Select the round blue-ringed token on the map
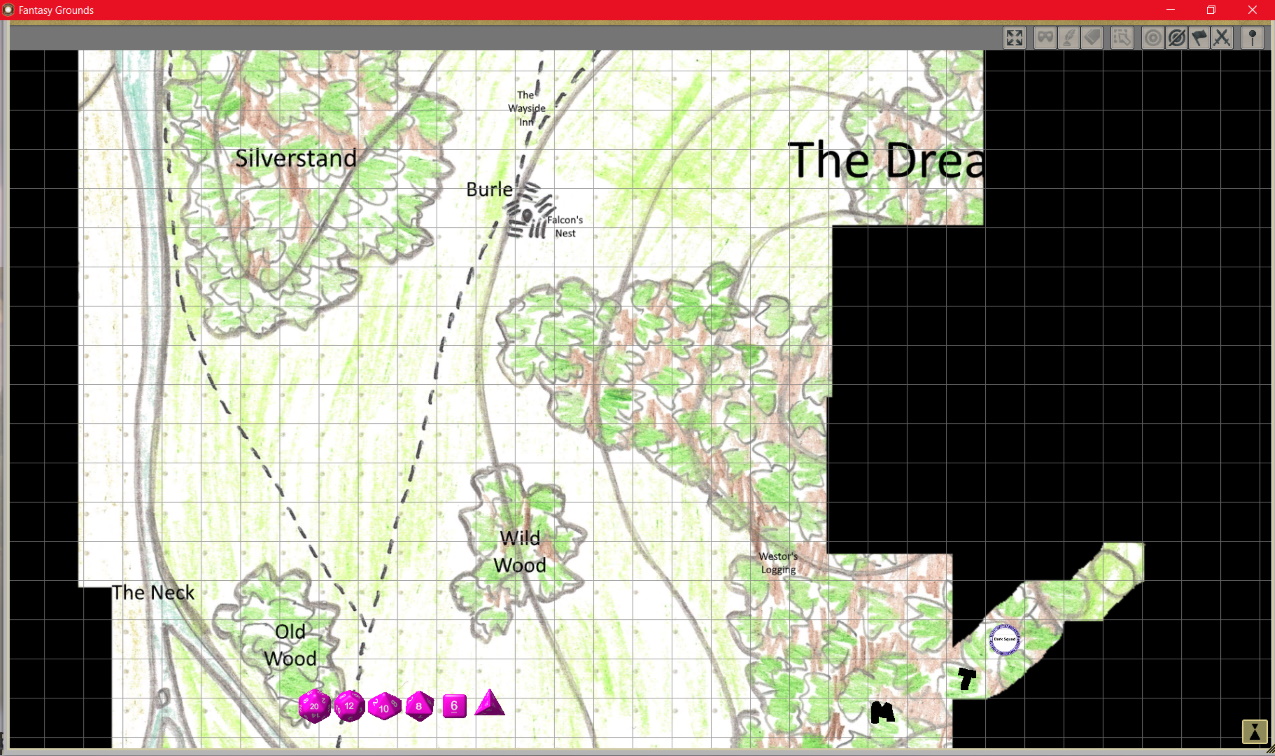Image resolution: width=1275 pixels, height=756 pixels. (1004, 639)
